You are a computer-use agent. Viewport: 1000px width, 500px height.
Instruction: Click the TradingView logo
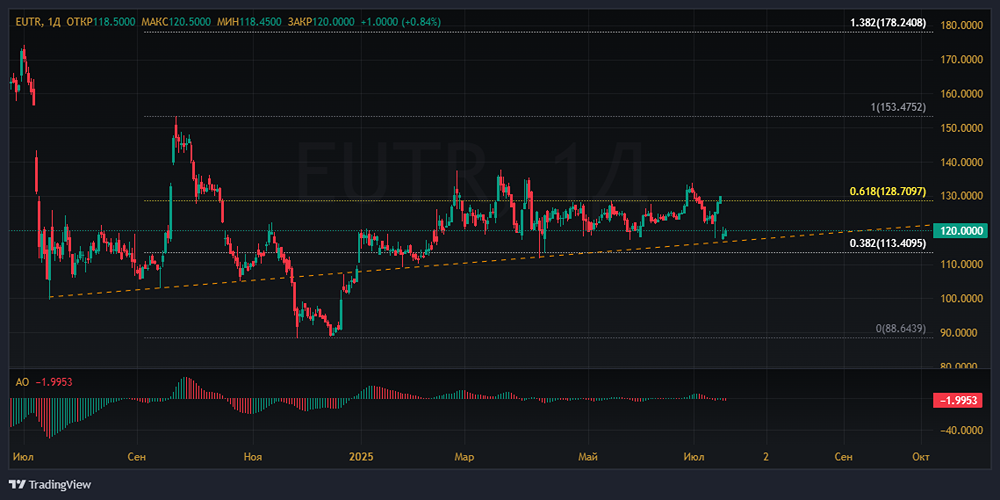click(50, 484)
